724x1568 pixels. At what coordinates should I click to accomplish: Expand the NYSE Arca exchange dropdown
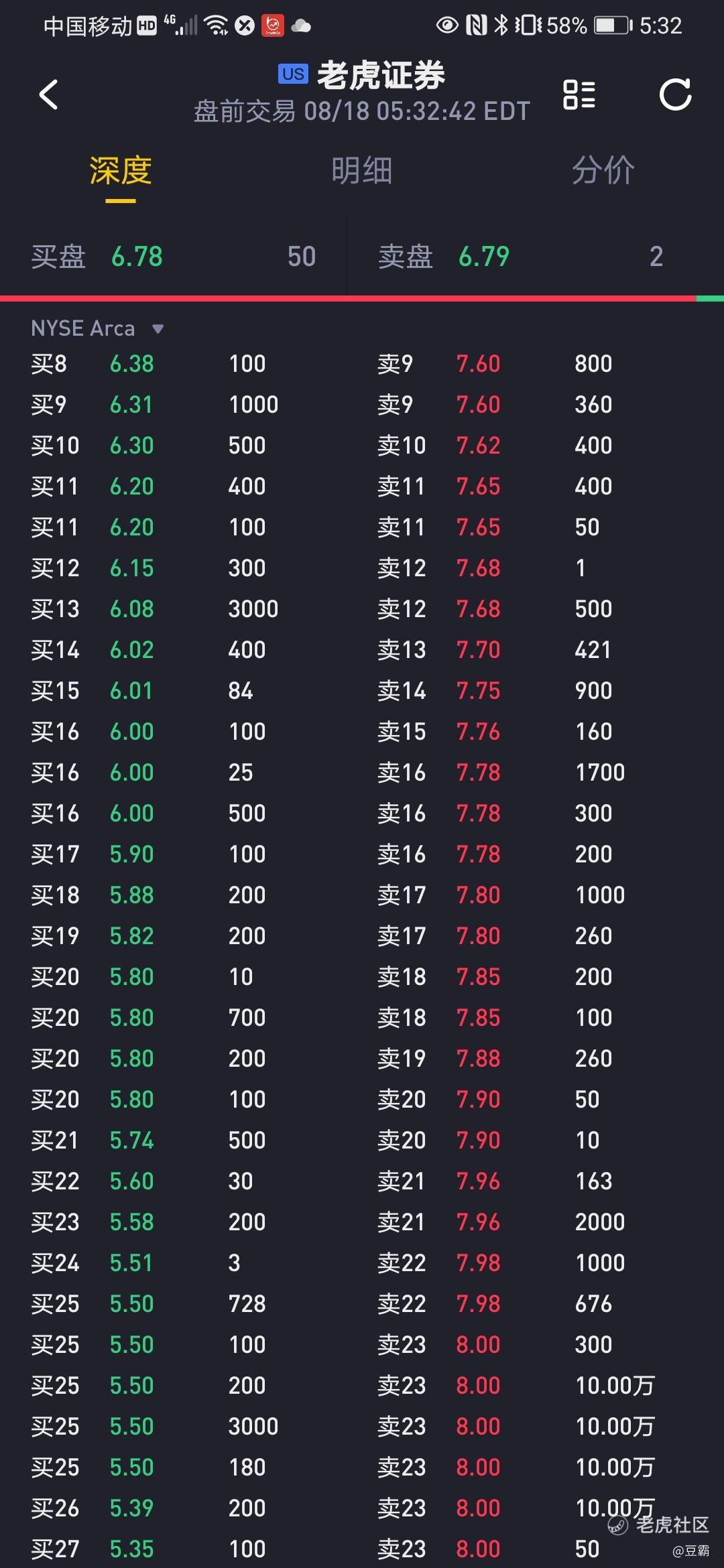97,328
